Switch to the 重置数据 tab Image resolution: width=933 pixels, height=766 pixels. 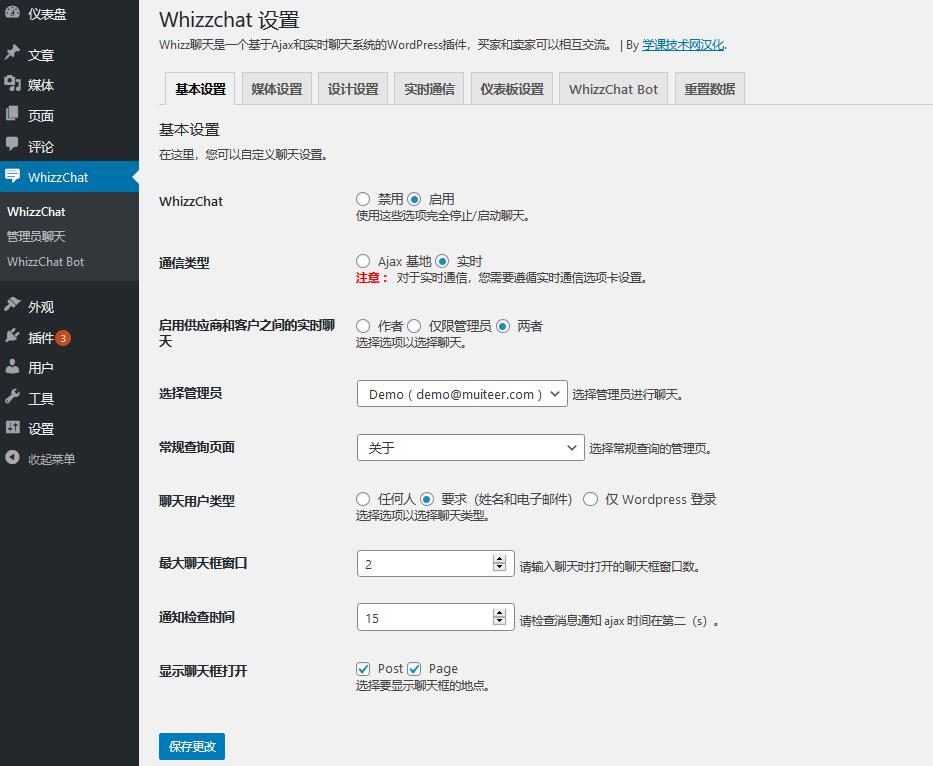[710, 89]
